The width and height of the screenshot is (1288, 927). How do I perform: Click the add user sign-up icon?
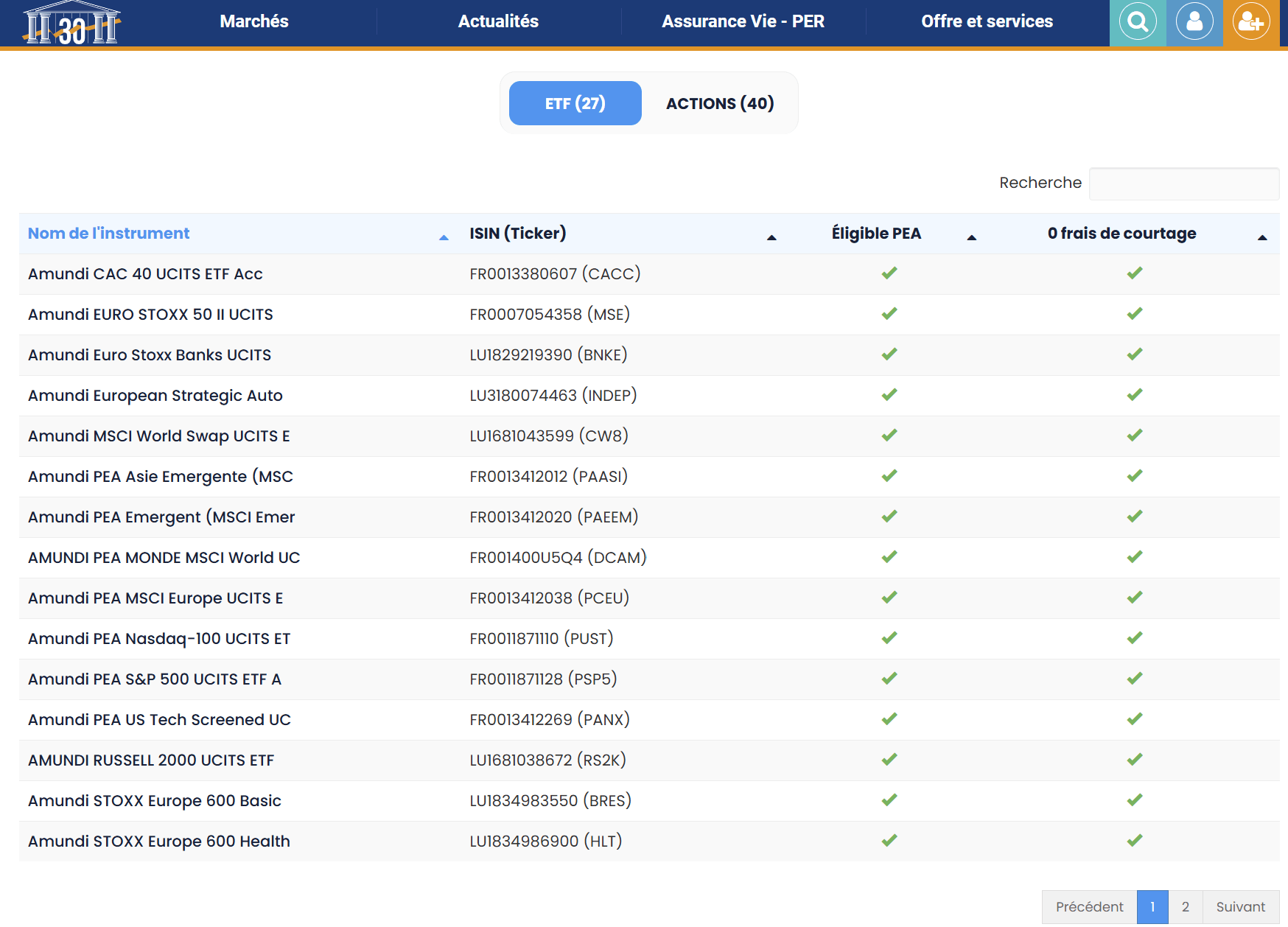[x=1251, y=22]
